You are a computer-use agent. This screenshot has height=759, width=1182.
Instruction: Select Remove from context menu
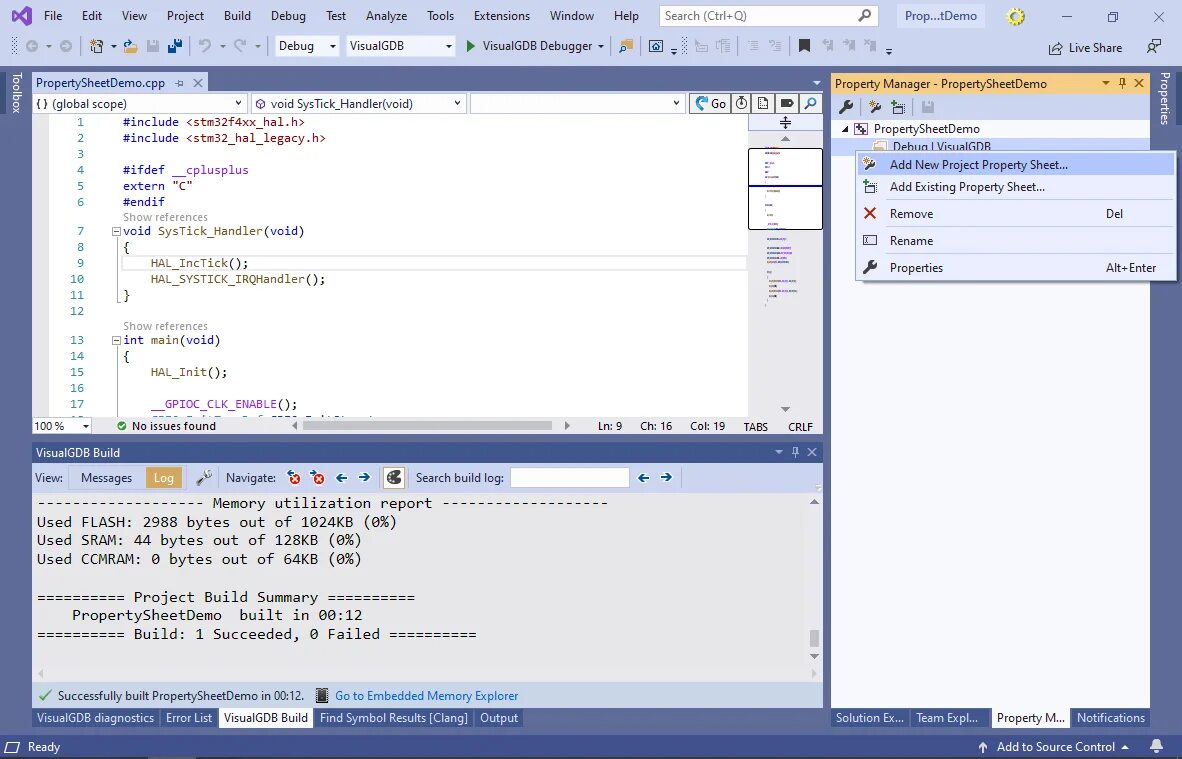(1016, 213)
